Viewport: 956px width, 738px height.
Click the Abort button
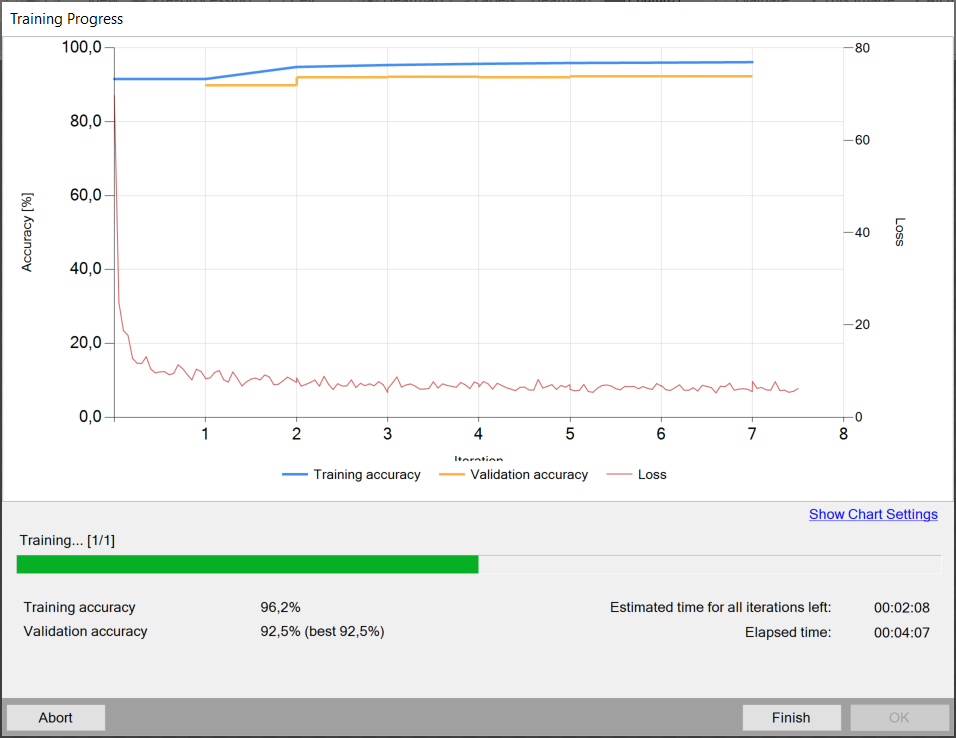tap(56, 717)
